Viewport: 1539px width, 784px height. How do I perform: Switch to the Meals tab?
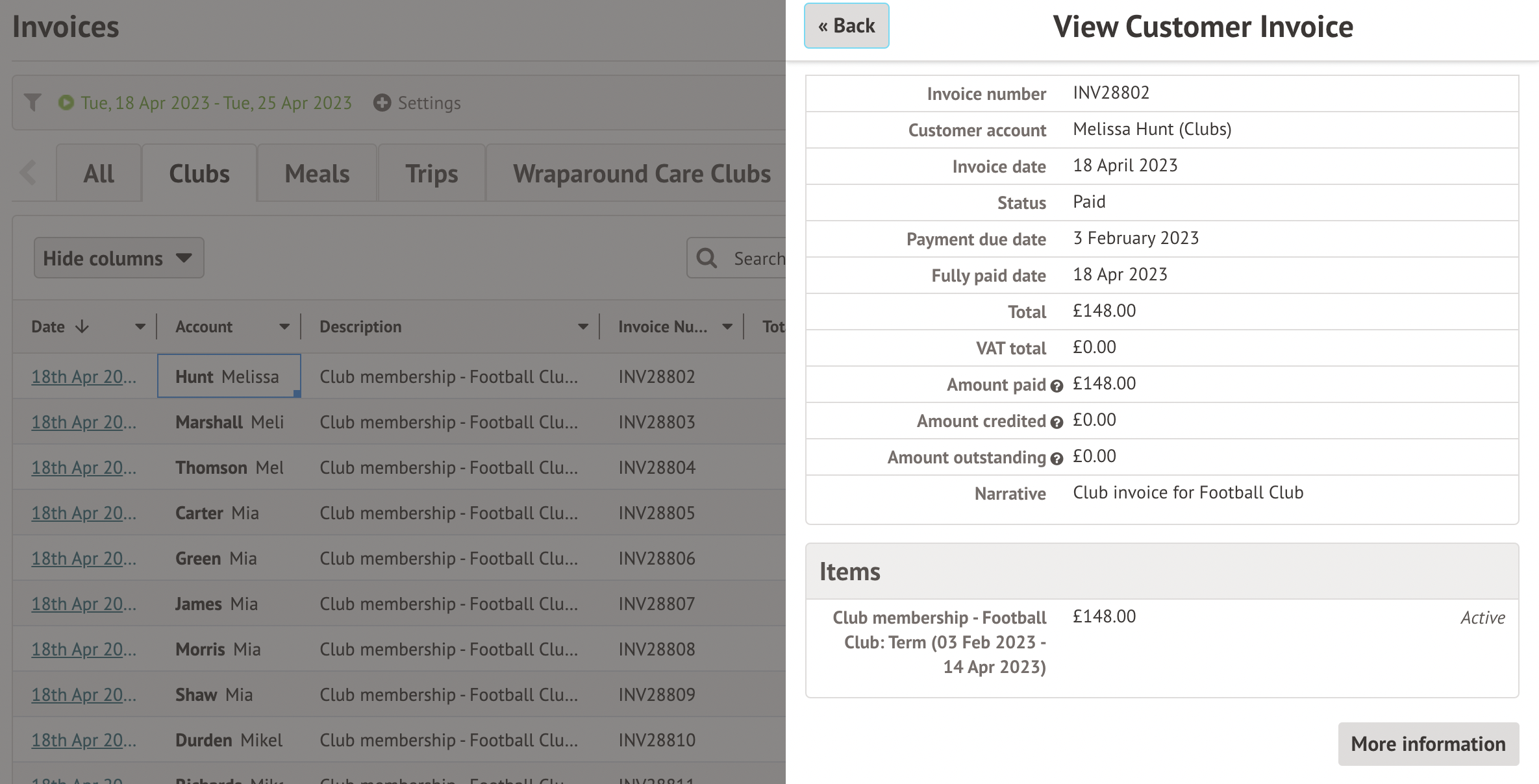[x=317, y=174]
